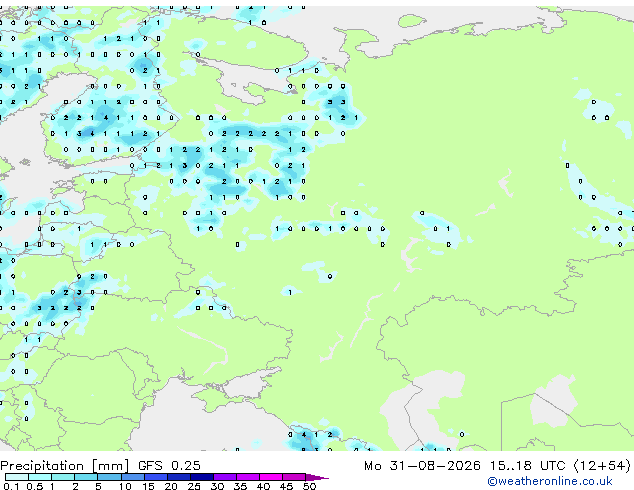Click the Mo 31-08-2026 date text

tap(423, 466)
